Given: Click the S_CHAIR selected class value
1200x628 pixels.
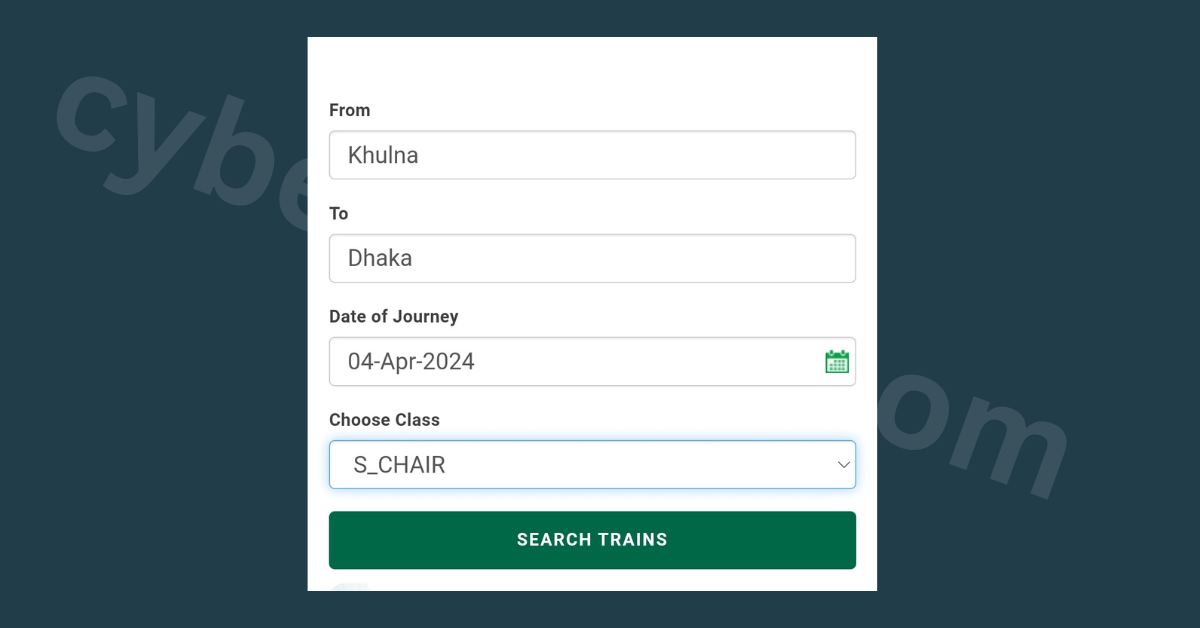Looking at the screenshot, I should pos(399,465).
